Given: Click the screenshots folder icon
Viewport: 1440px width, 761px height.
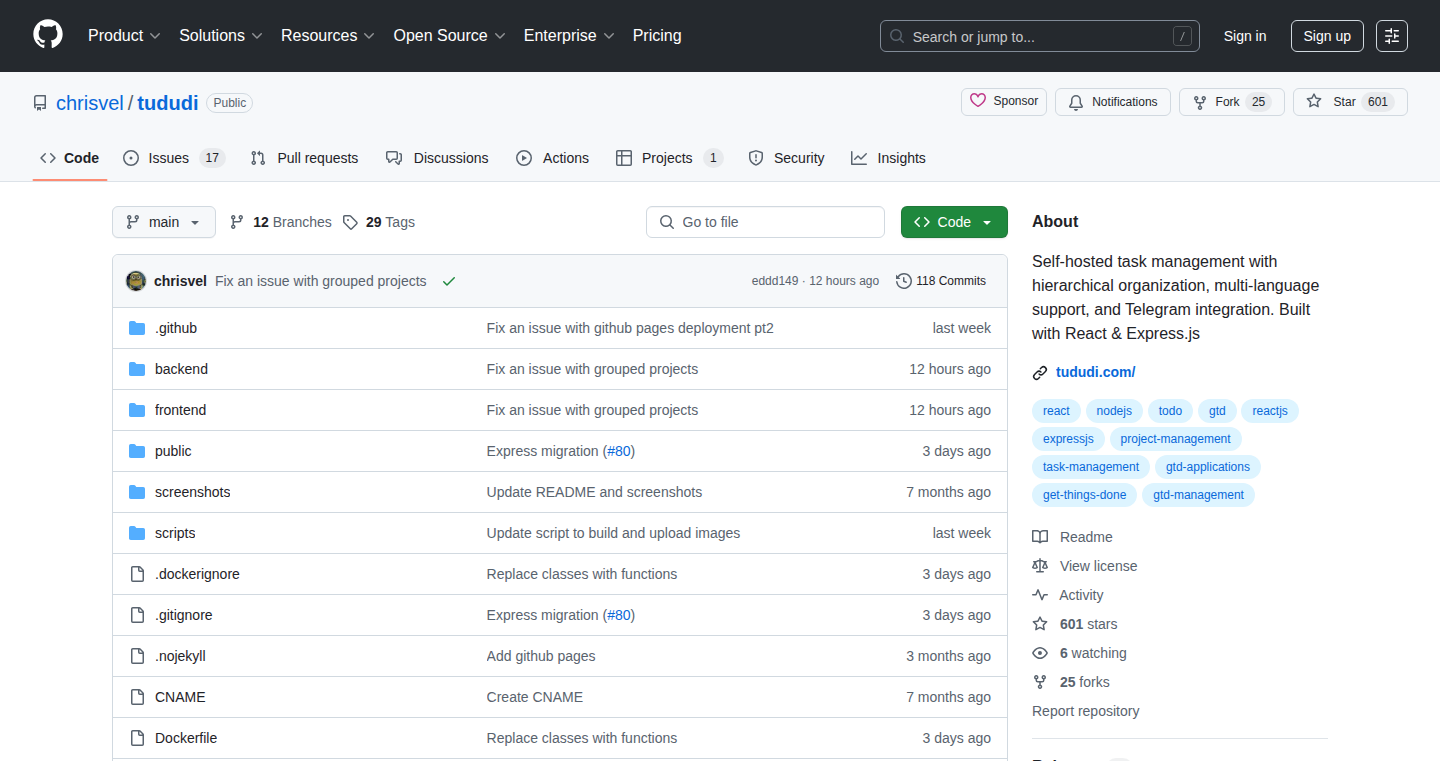Looking at the screenshot, I should point(137,492).
